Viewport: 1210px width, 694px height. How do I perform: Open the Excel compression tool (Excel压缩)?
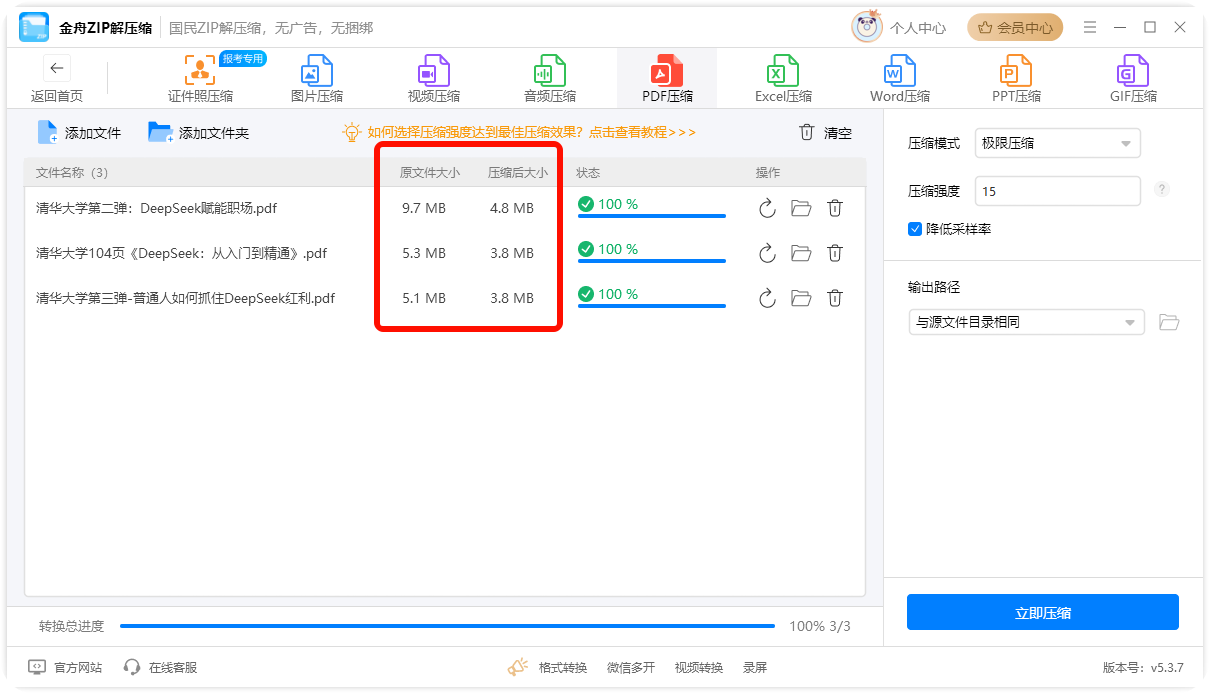[783, 79]
